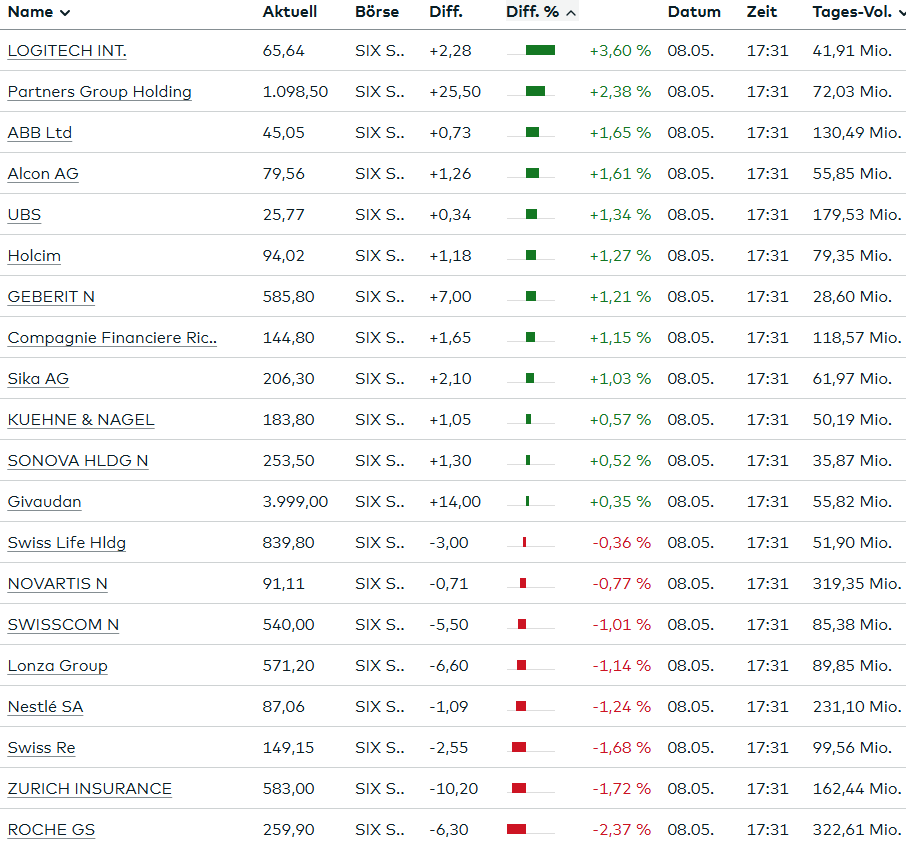This screenshot has width=906, height=847.
Task: Click ROCHE GS -2,37 % change value
Action: click(622, 830)
